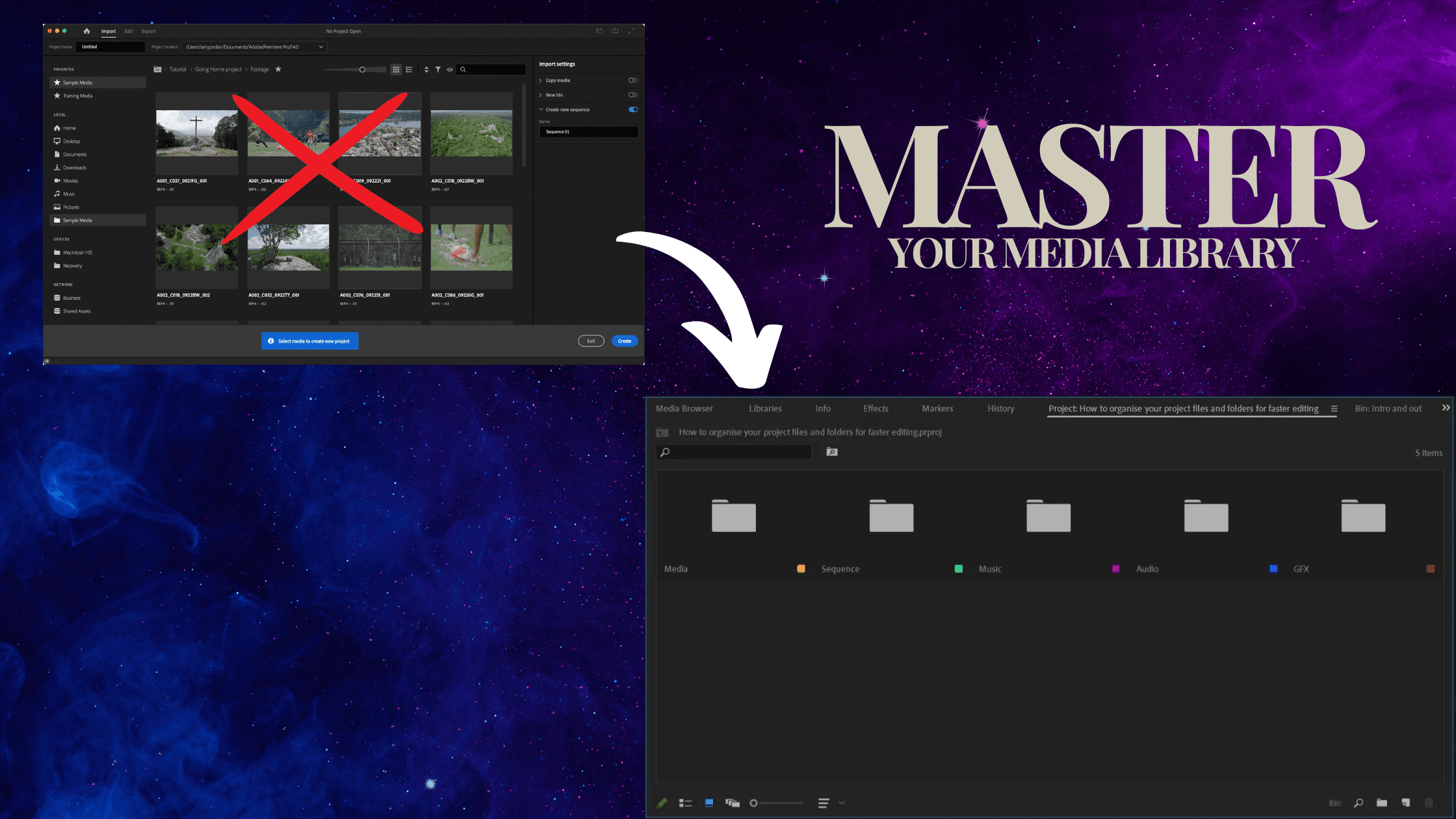This screenshot has height=819, width=1456.
Task: Adjust the thumbnail size slider
Action: point(362,69)
